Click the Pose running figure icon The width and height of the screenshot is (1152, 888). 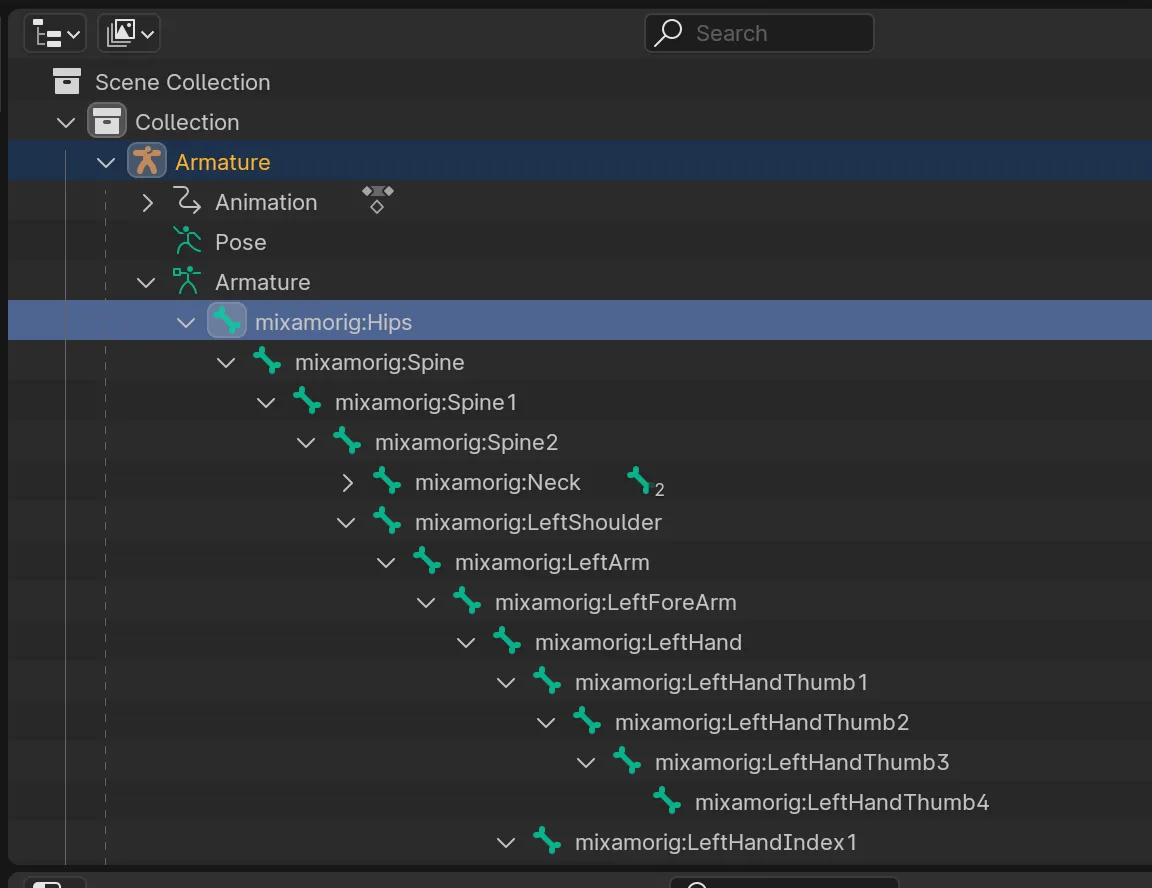187,242
